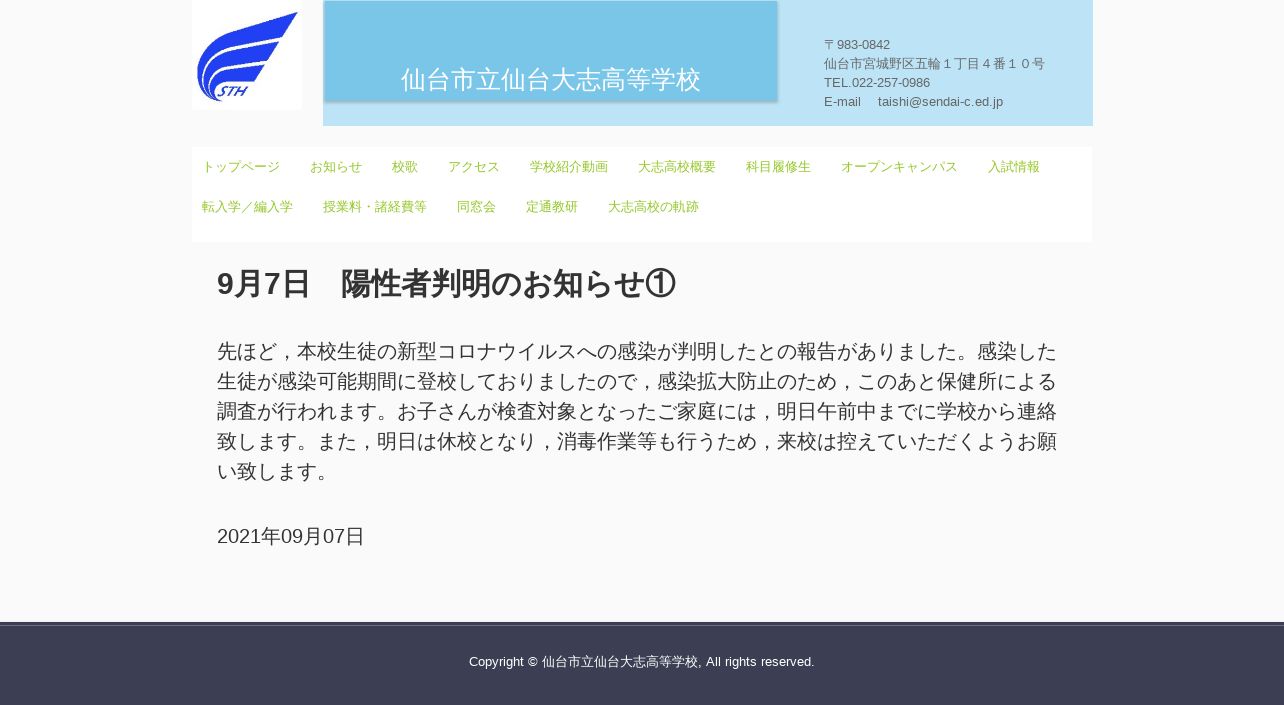Click the heading 9月7日 陽性者判明のお知らせ①
1284x705 pixels.
pyautogui.click(x=446, y=284)
